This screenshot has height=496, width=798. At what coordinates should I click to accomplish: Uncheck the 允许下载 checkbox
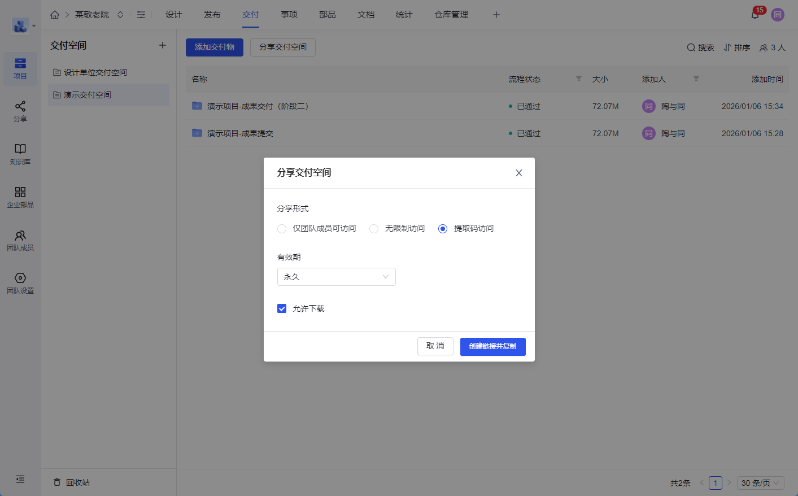pos(282,308)
